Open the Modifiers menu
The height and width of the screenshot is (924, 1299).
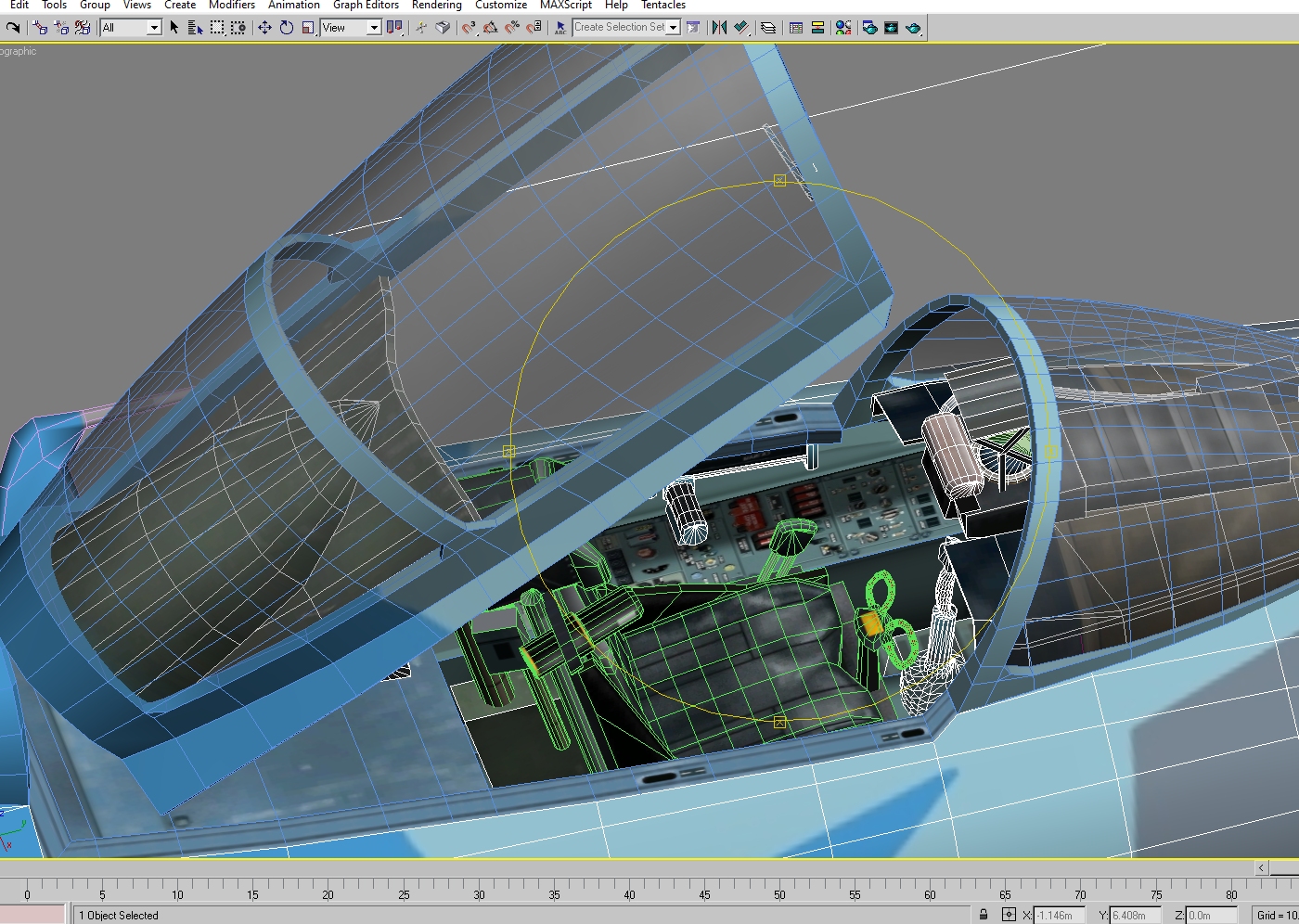[232, 5]
